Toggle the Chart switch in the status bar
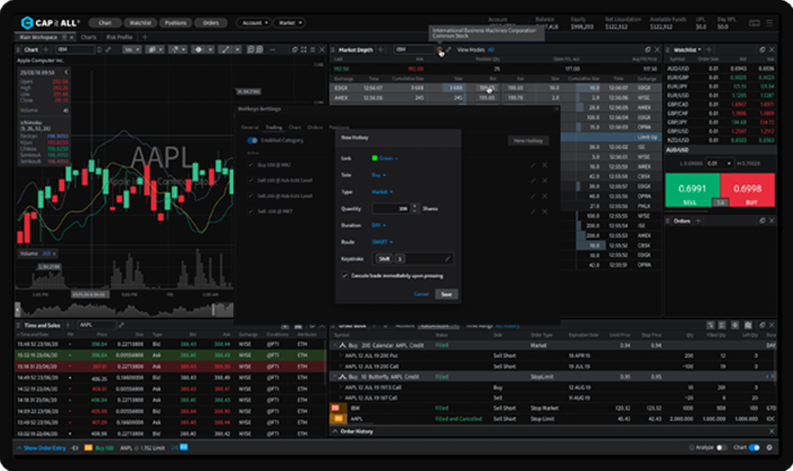793x471 pixels. click(754, 448)
